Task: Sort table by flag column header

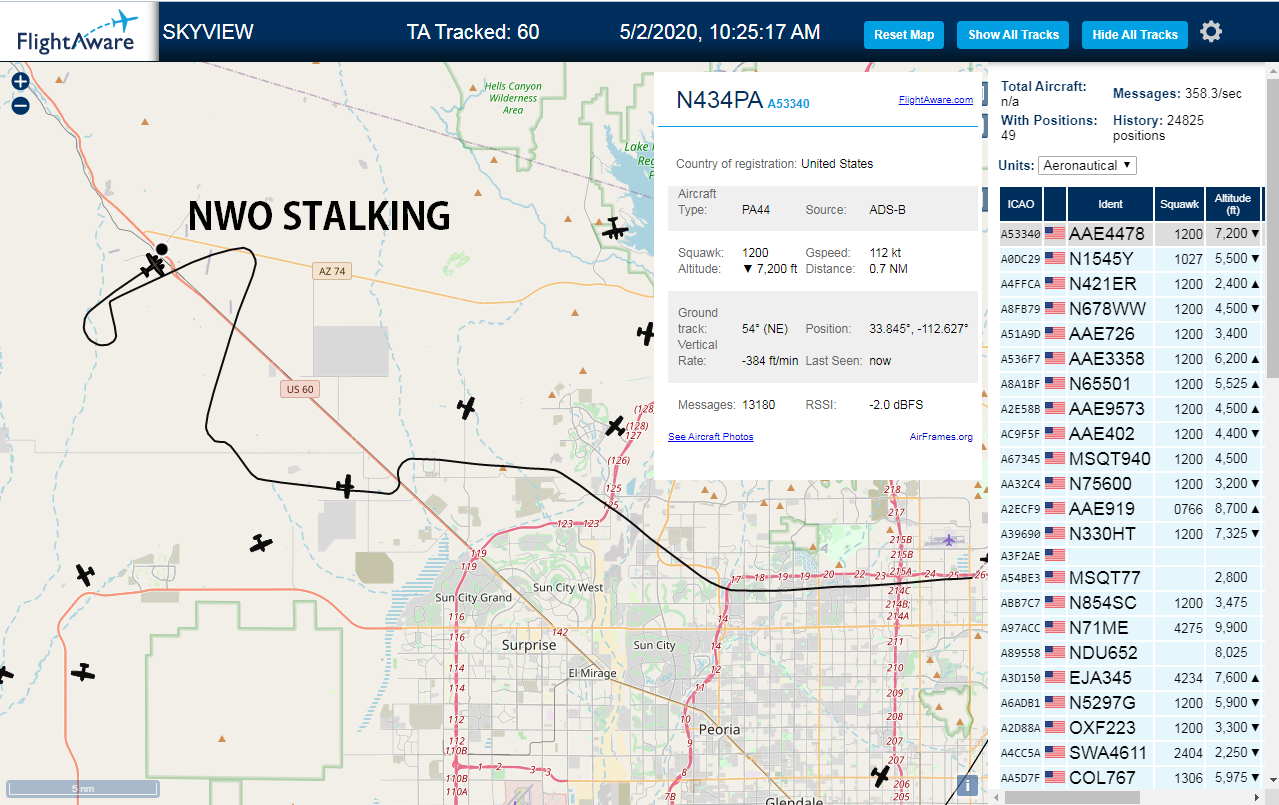Action: tap(1055, 204)
